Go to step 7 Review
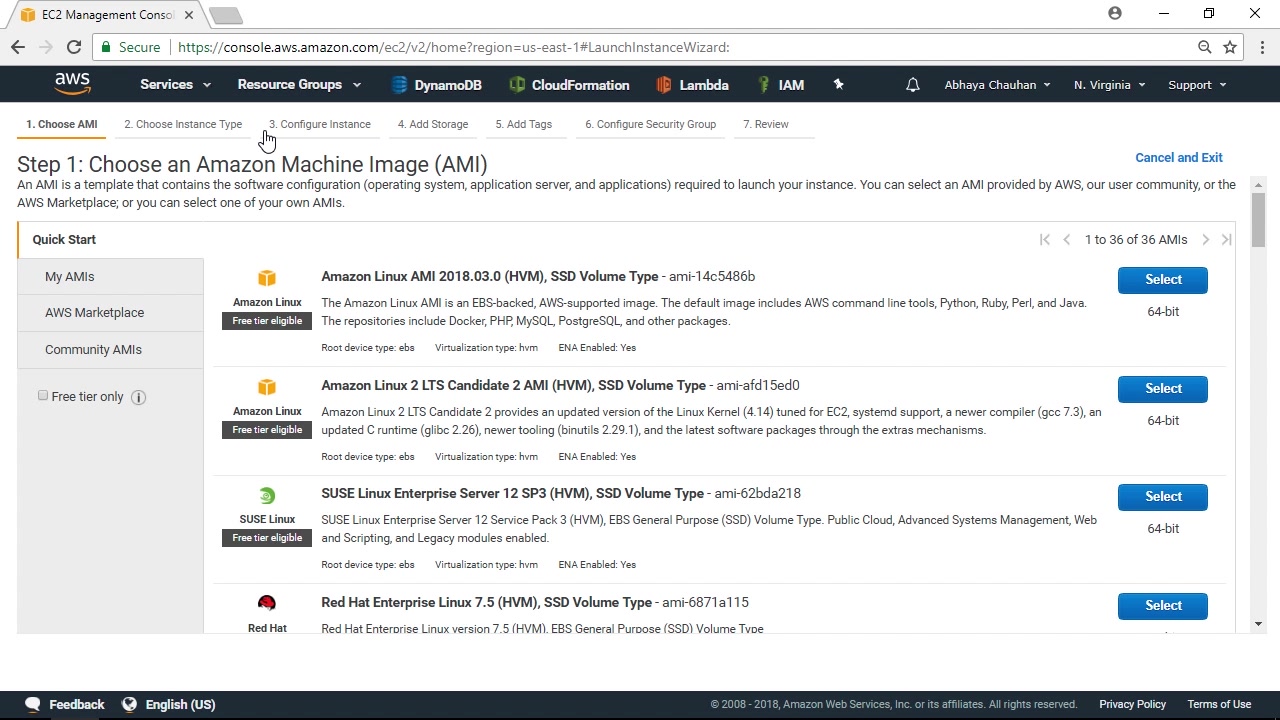 (766, 124)
